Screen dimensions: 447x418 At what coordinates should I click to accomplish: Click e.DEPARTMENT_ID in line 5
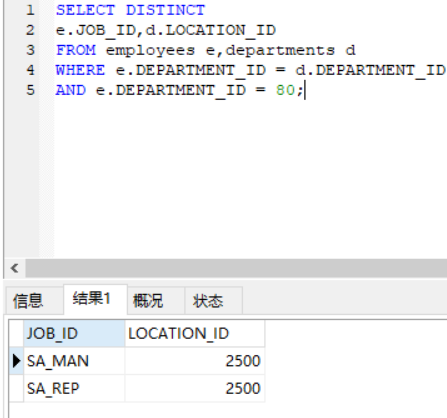[171, 91]
